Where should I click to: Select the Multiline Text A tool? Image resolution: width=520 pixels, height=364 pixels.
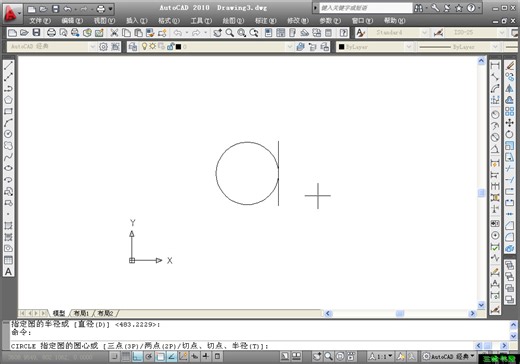(x=8, y=272)
